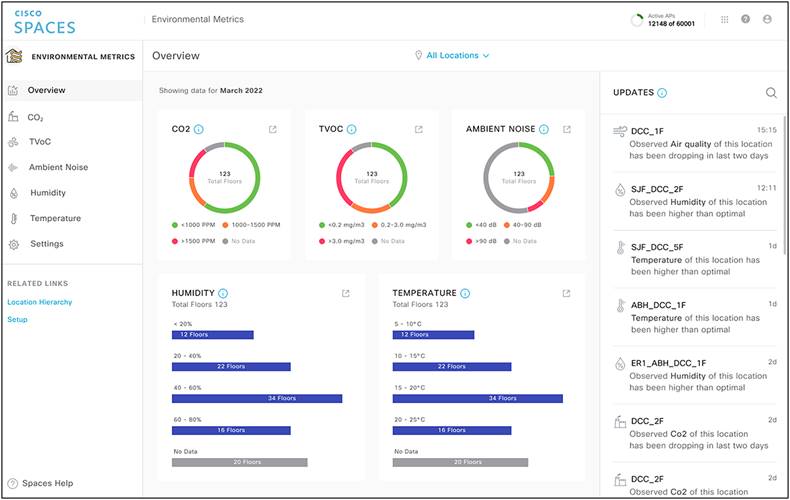
Task: Expand the All Locations dropdown
Action: [457, 55]
